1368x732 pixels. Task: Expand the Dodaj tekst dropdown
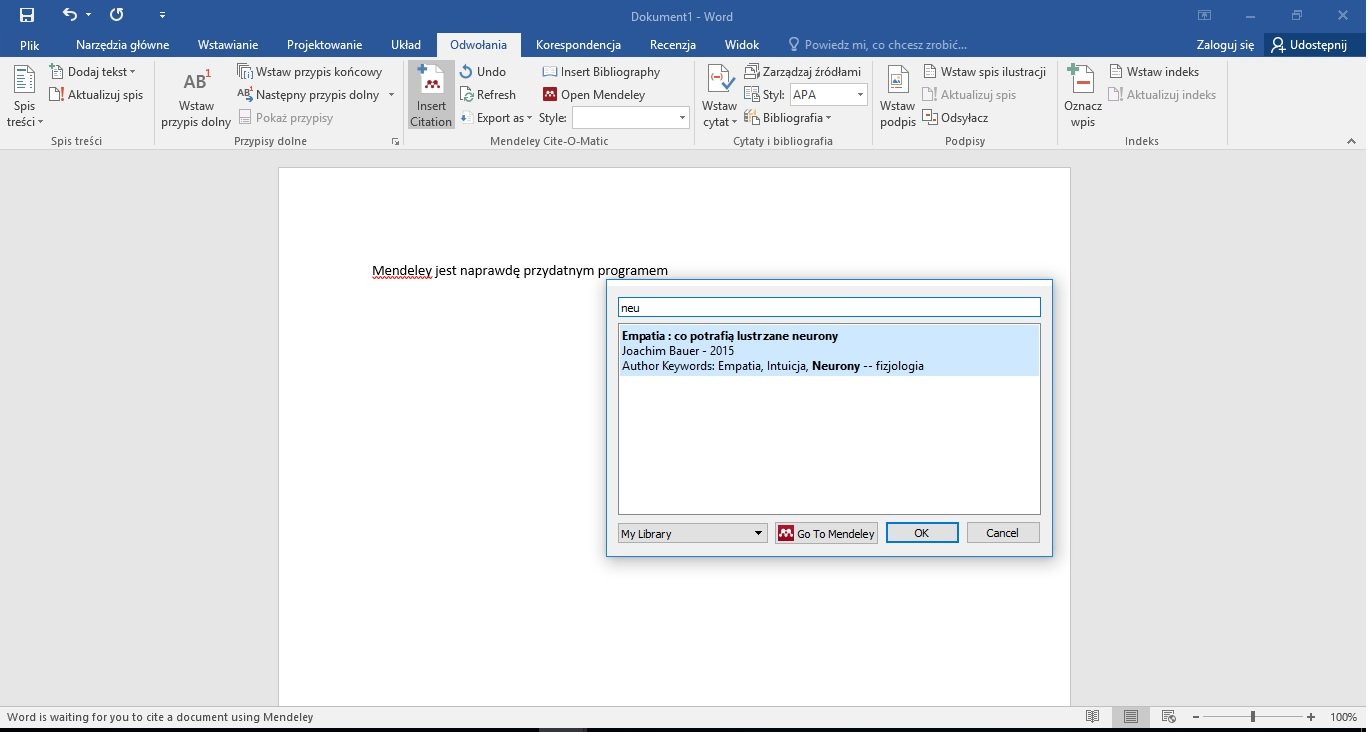[x=93, y=72]
